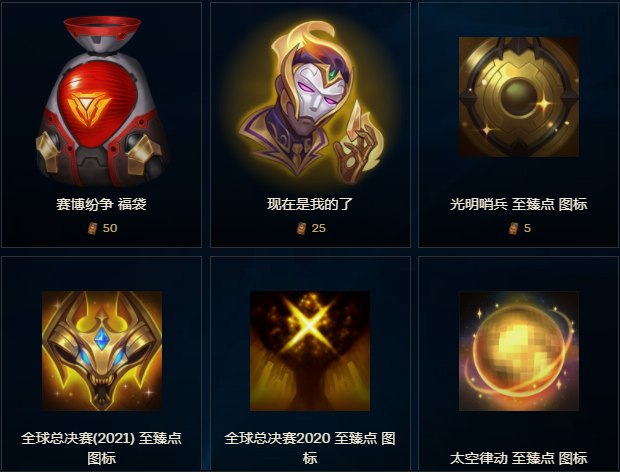Click 全球总决赛2020 至臻点 图标 title text
This screenshot has height=474, width=620.
[310, 448]
